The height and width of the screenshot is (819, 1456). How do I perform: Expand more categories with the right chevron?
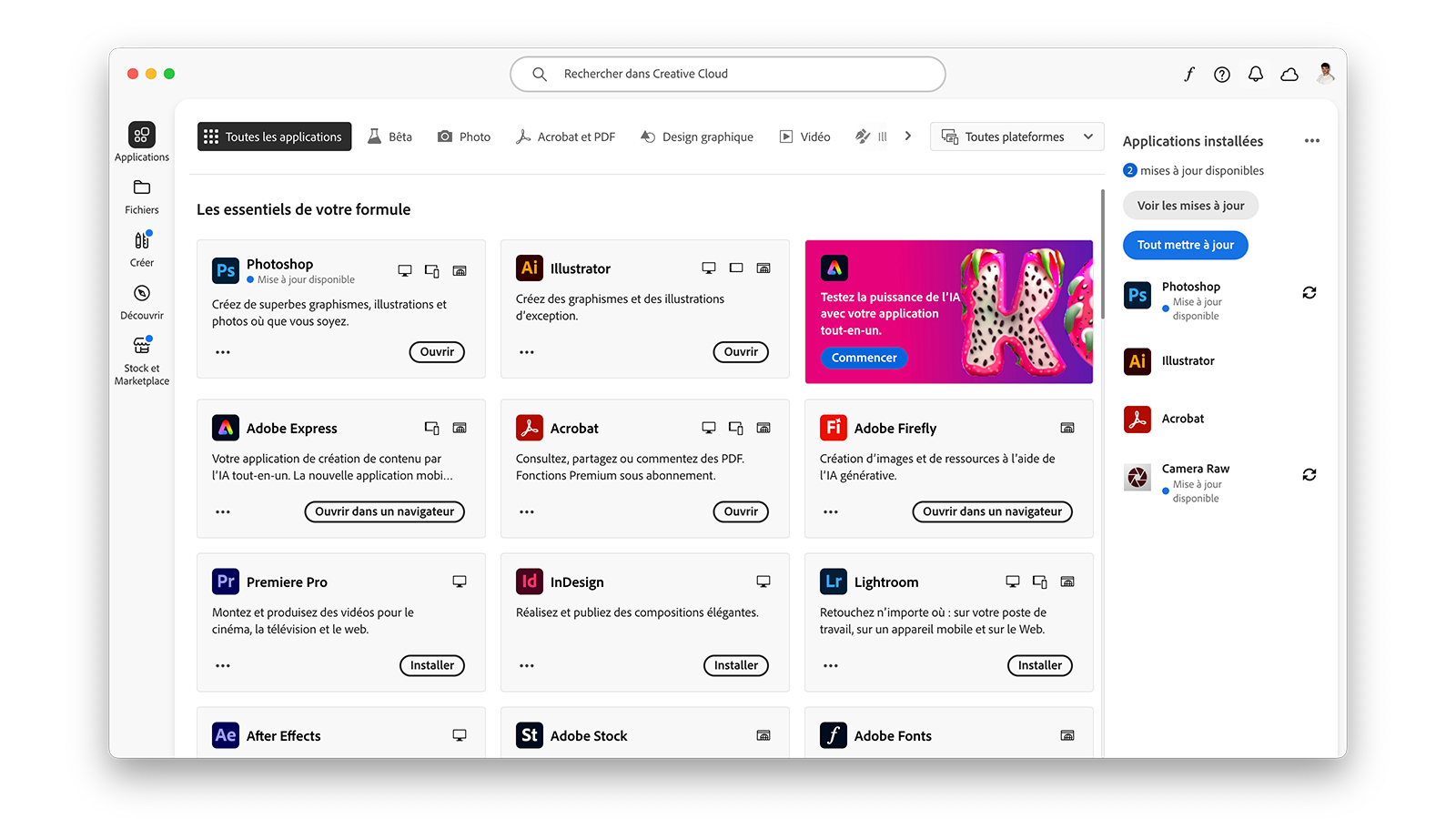point(908,135)
